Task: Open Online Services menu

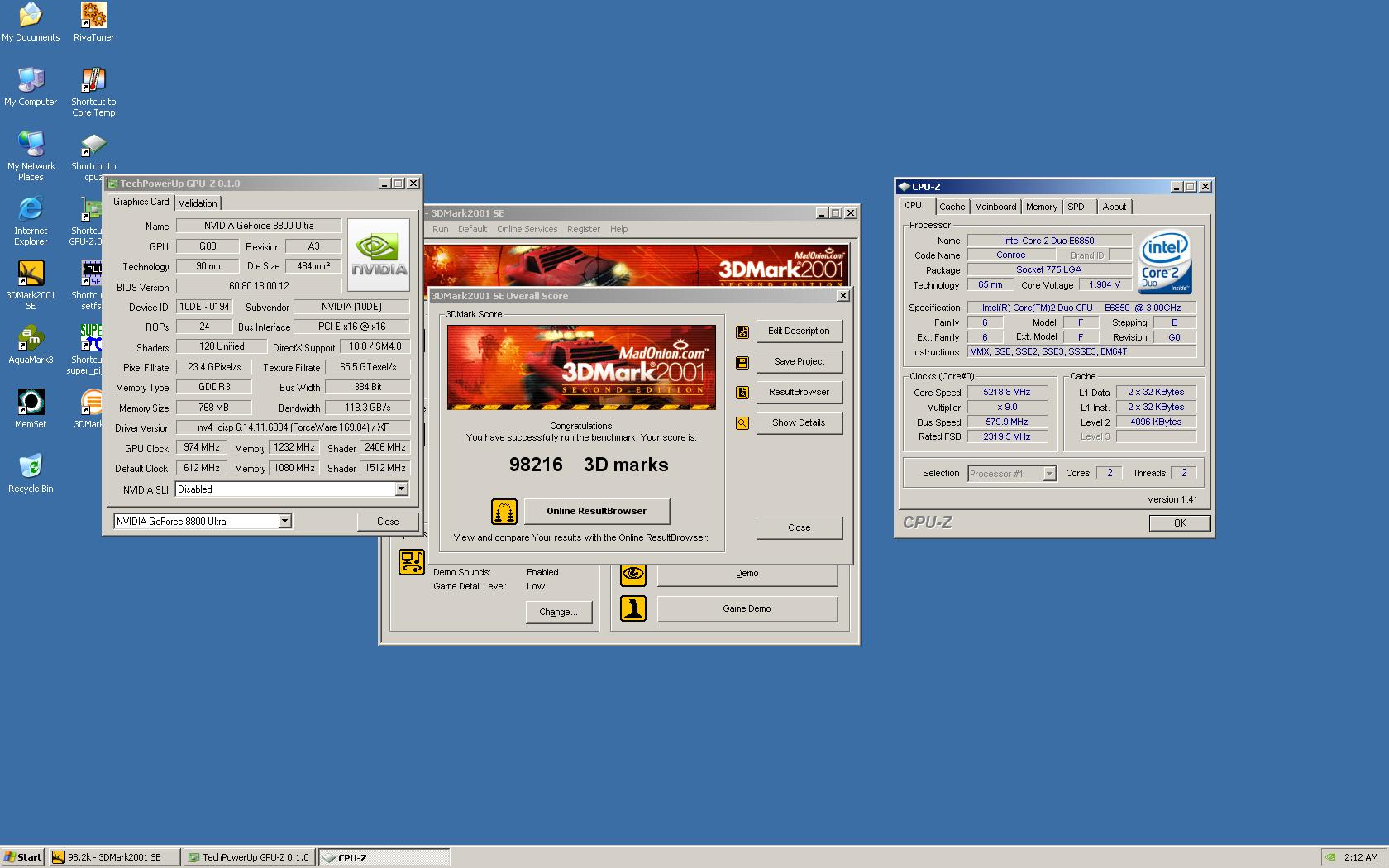Action: coord(527,229)
